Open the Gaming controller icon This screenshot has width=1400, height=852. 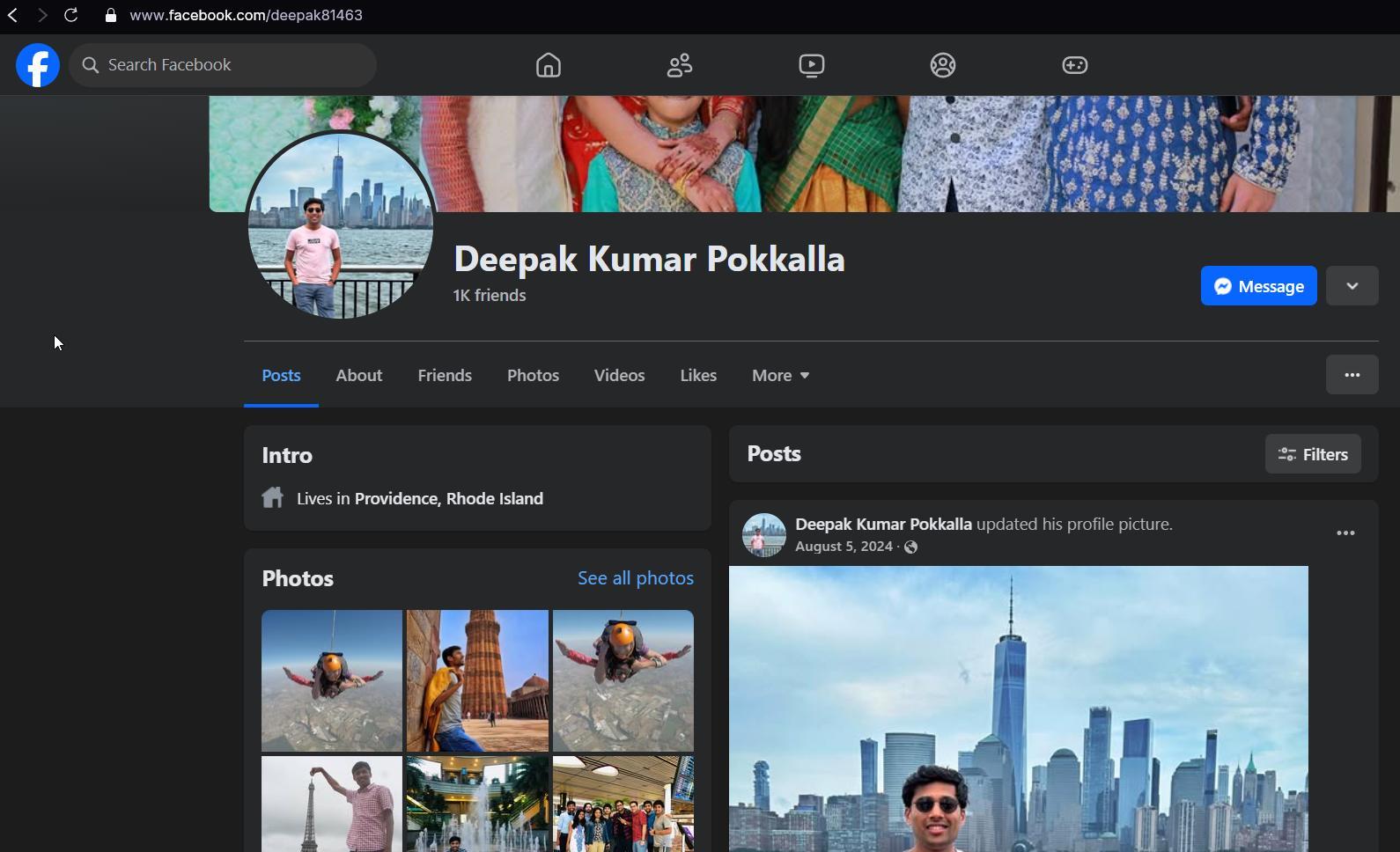coord(1074,65)
